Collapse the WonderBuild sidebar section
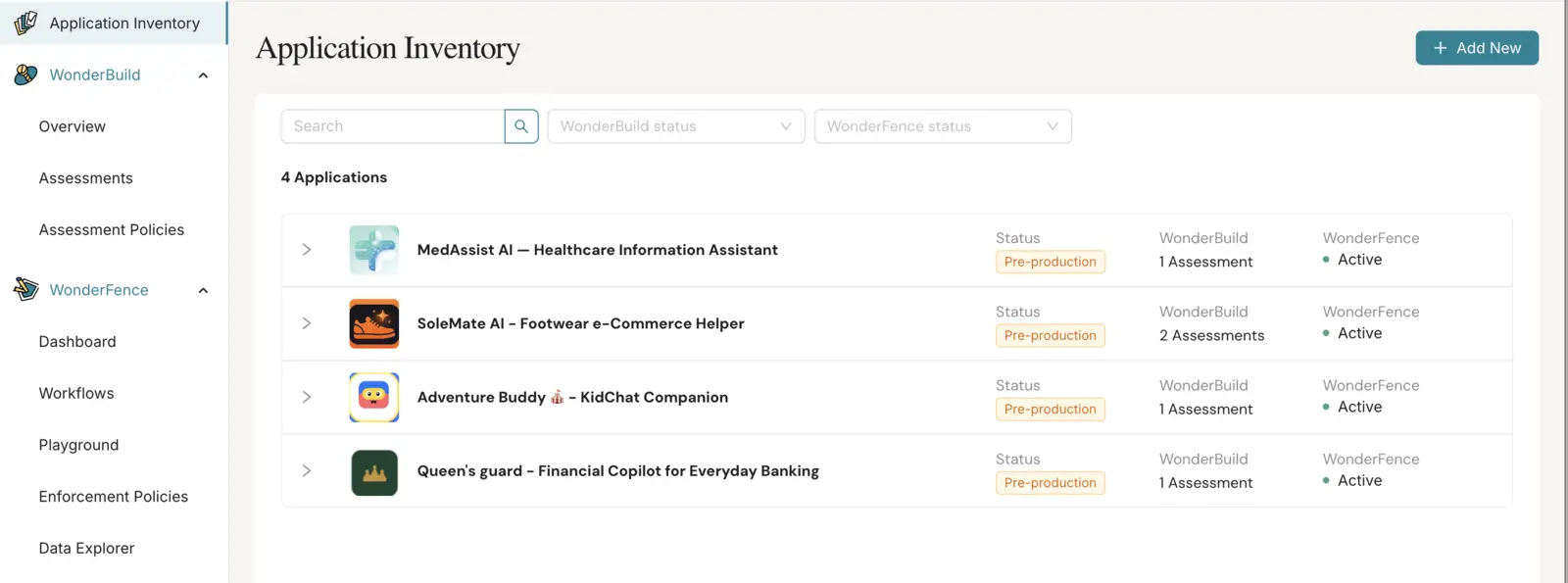 point(203,75)
